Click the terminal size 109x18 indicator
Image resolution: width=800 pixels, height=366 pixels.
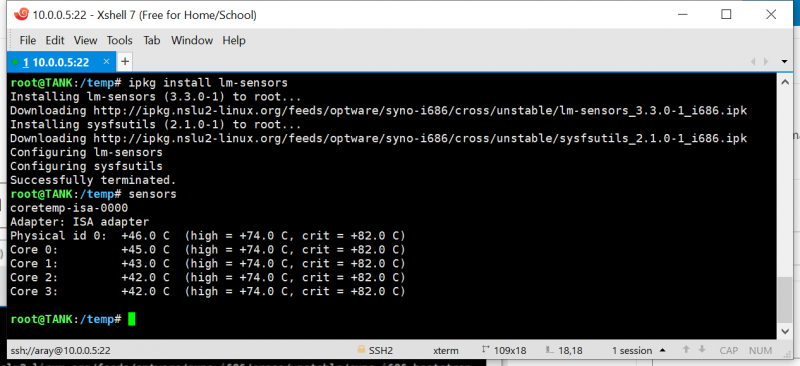pyautogui.click(x=503, y=351)
